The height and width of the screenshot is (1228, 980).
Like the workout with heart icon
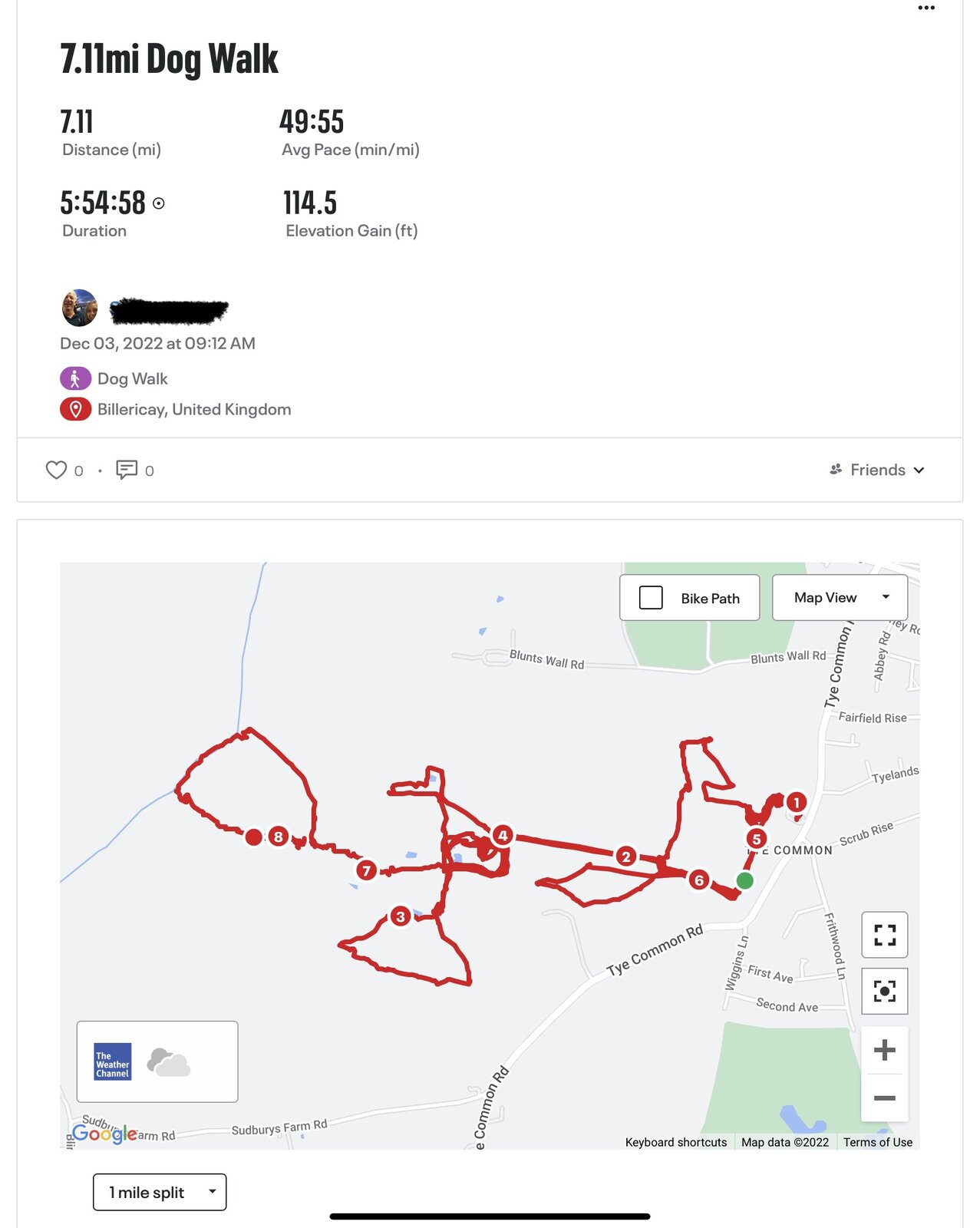click(56, 470)
